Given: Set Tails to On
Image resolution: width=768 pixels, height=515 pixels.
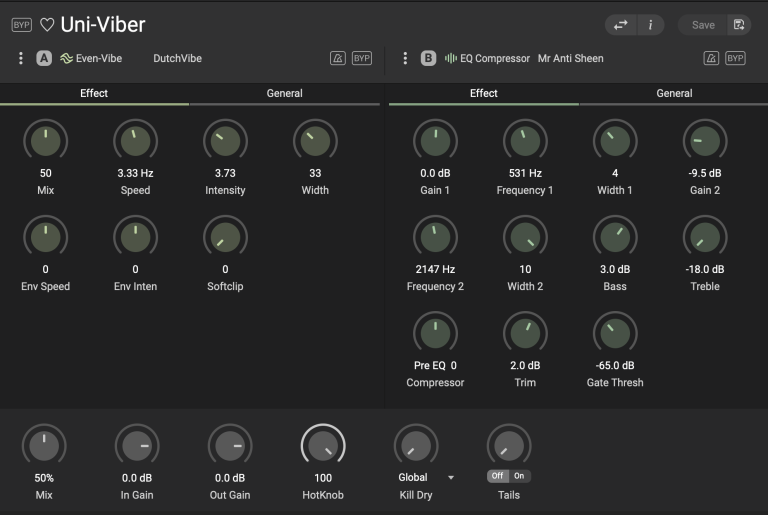Looking at the screenshot, I should [519, 476].
